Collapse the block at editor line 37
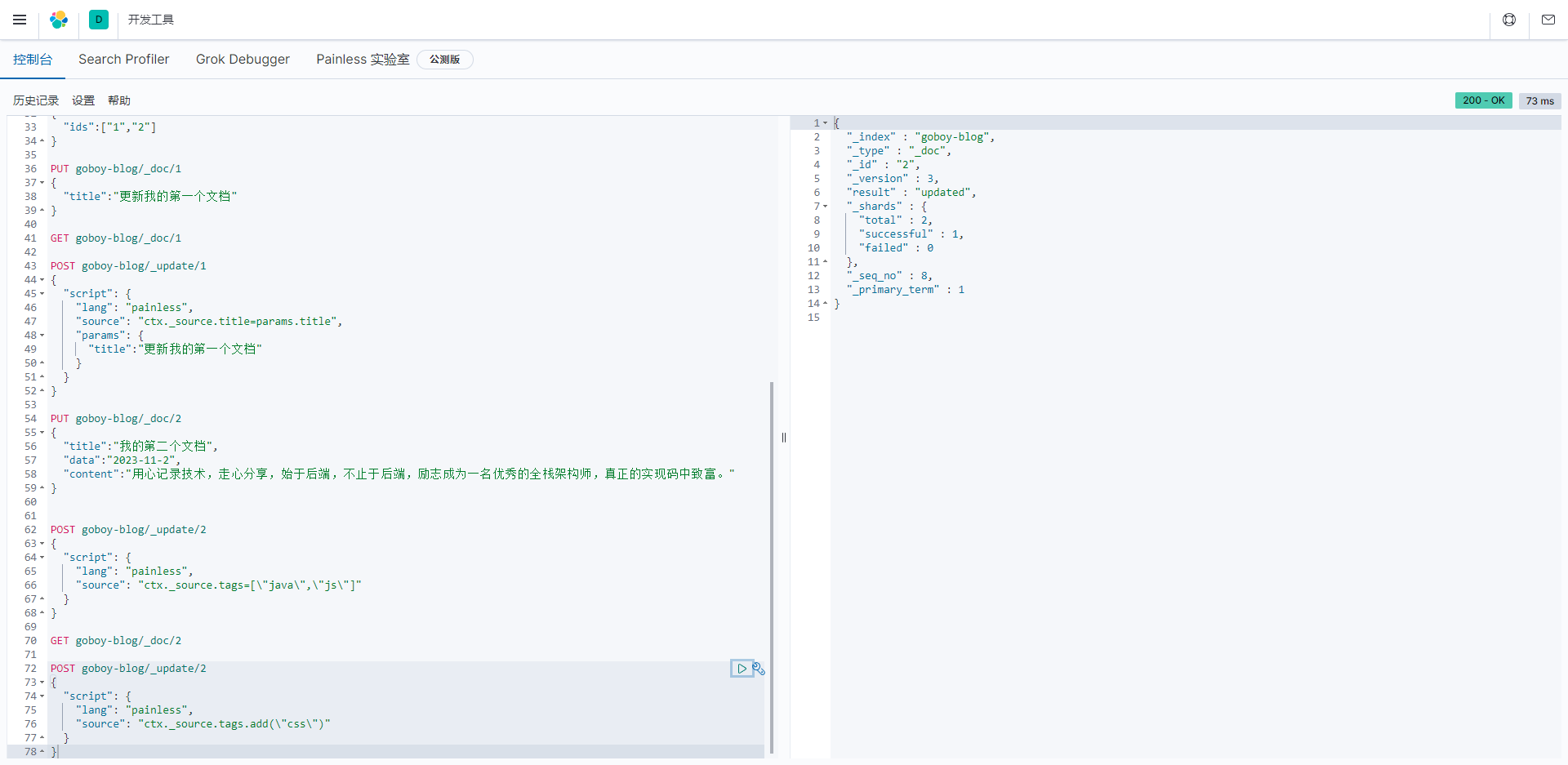 pos(42,183)
